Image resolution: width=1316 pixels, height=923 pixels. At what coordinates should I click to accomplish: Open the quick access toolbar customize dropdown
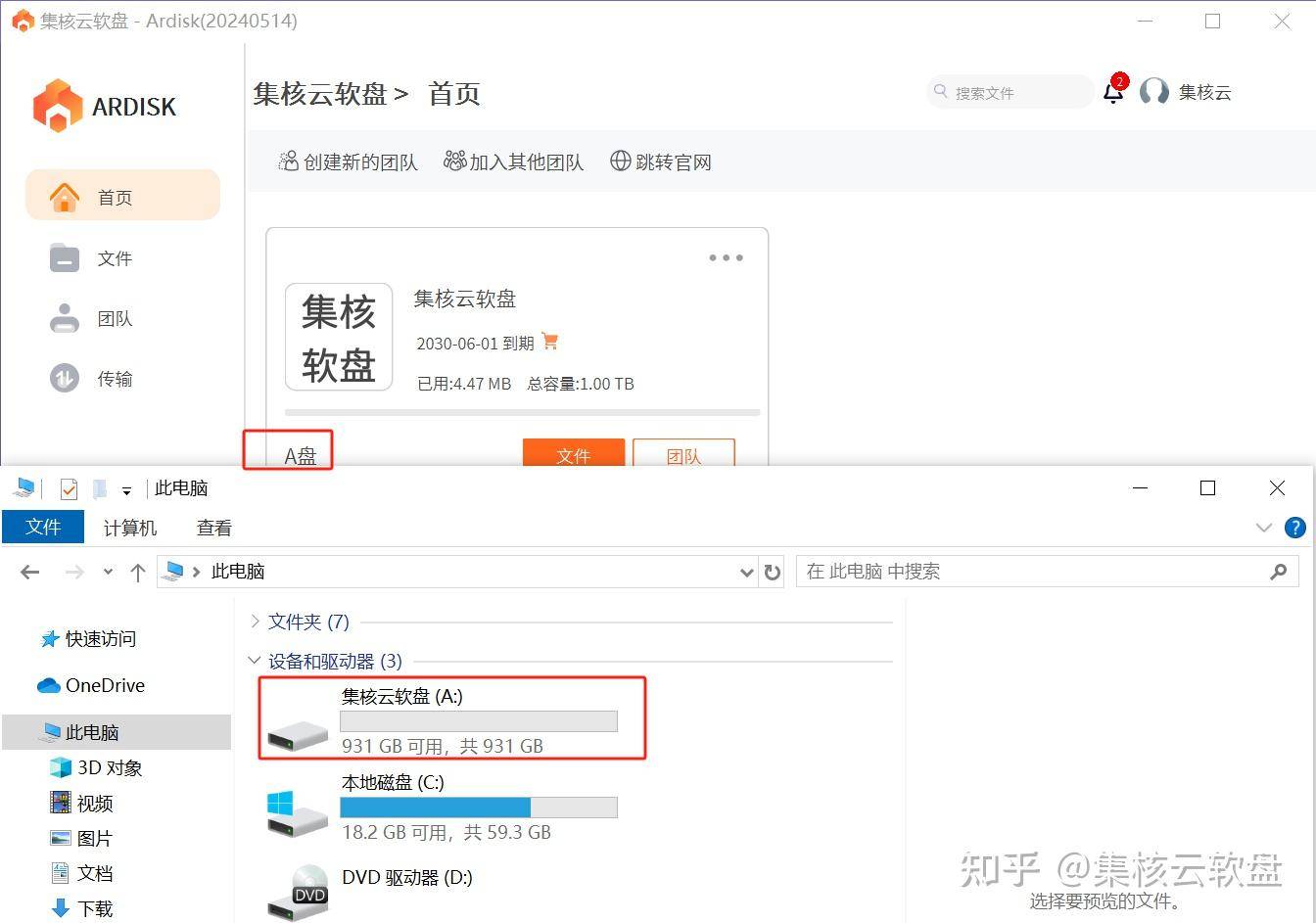pyautogui.click(x=126, y=490)
